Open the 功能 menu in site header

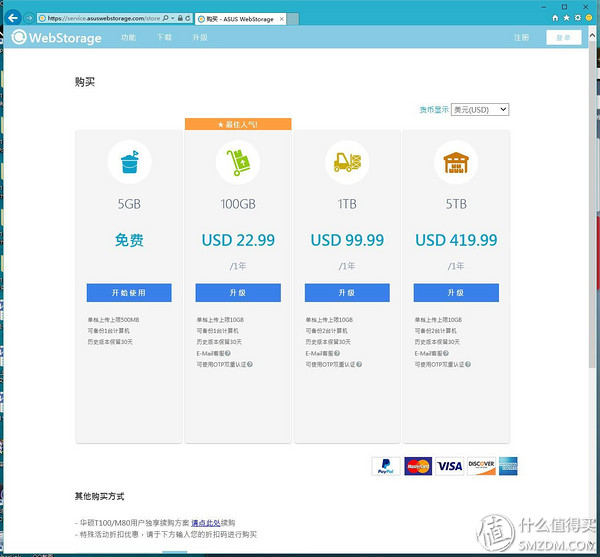click(x=128, y=37)
